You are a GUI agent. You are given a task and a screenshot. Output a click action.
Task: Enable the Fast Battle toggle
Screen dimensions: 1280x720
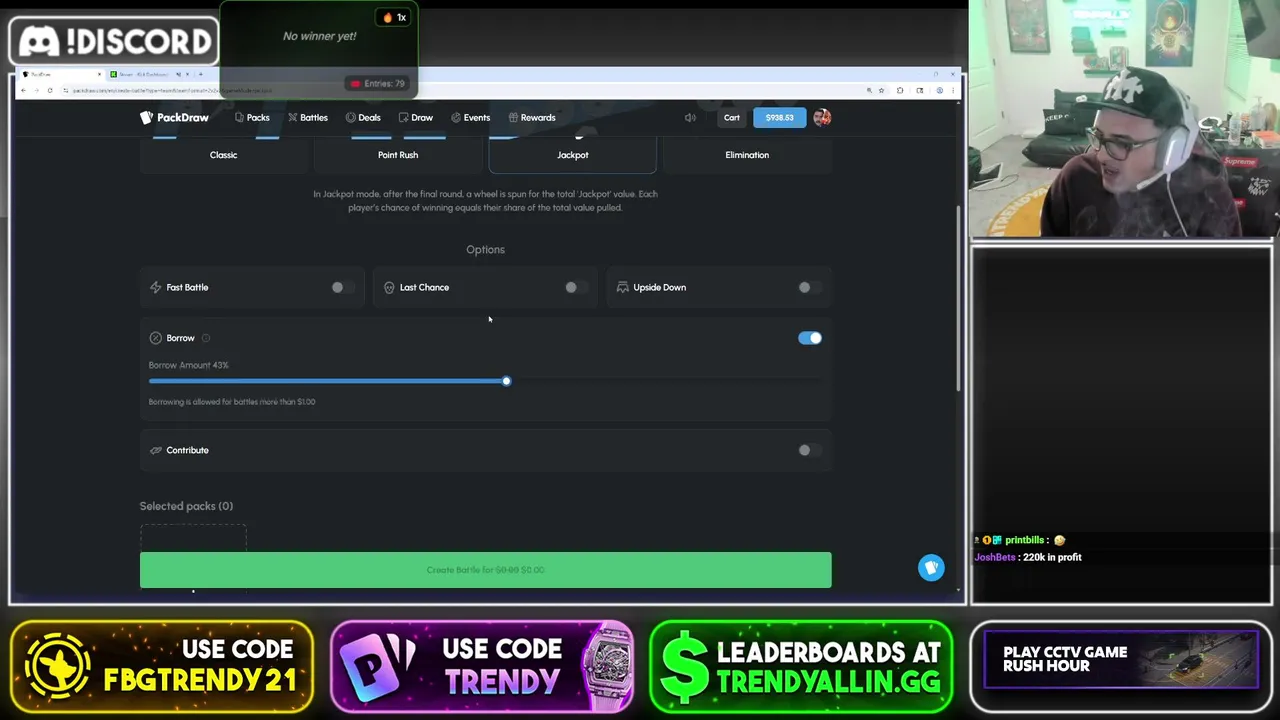pyautogui.click(x=341, y=287)
